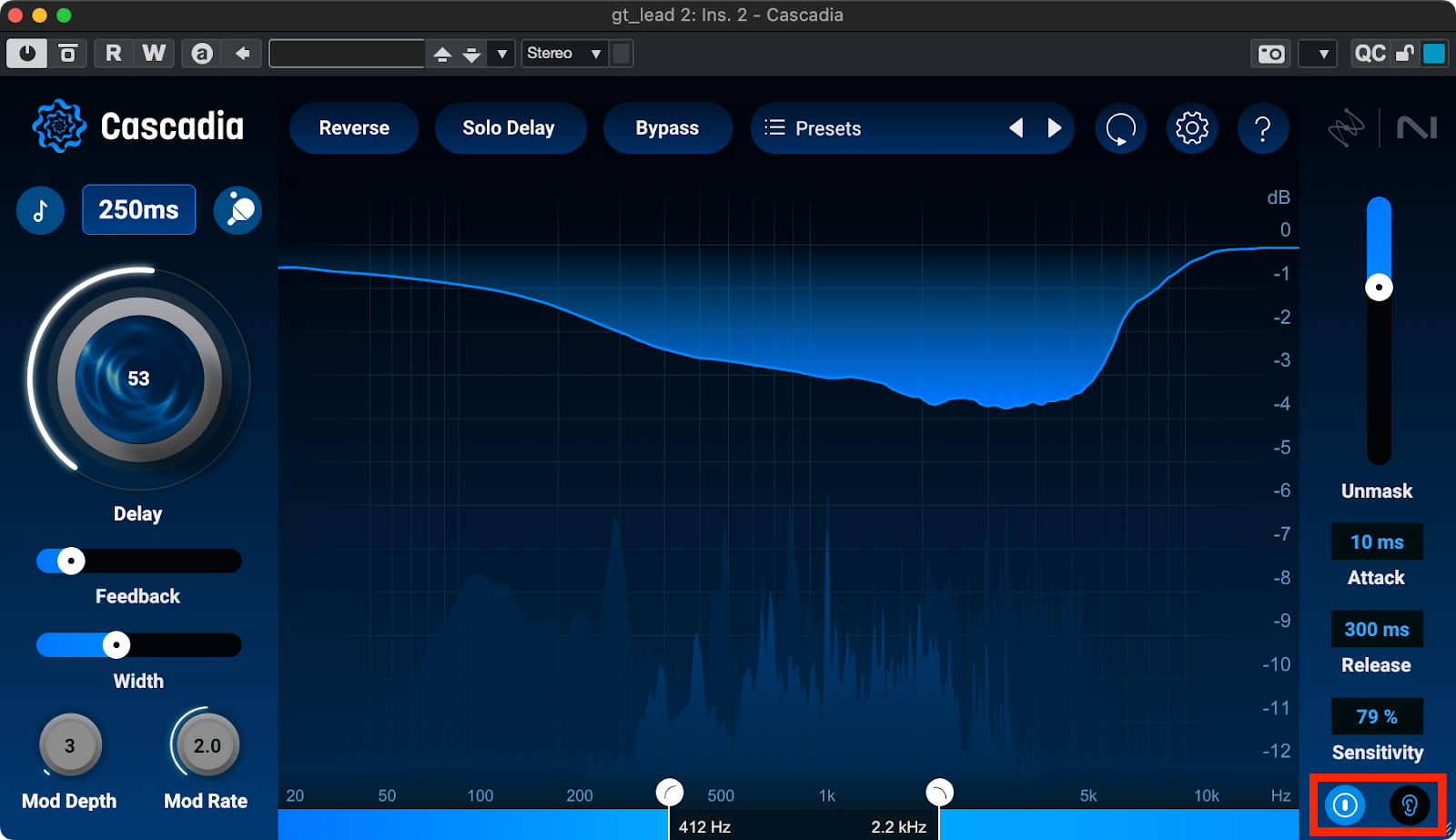Click the Bypass button
Screen dimensions: 1456x840
coord(667,128)
